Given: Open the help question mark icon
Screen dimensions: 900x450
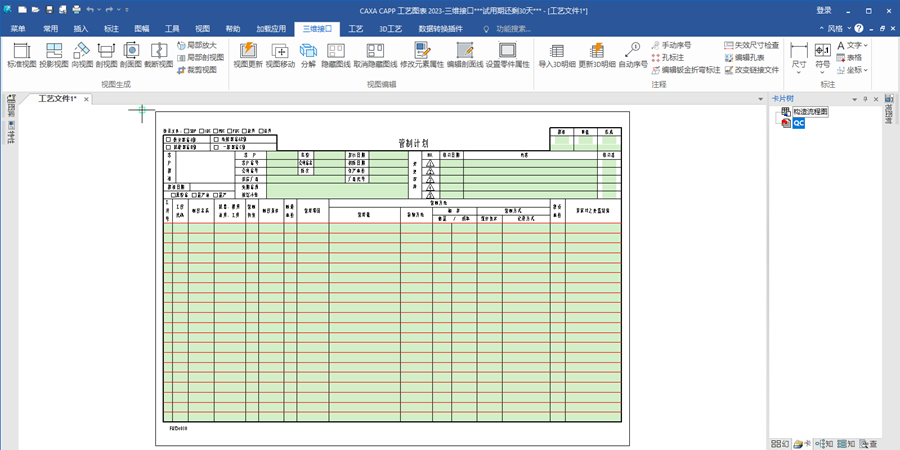Looking at the screenshot, I should 859,28.
